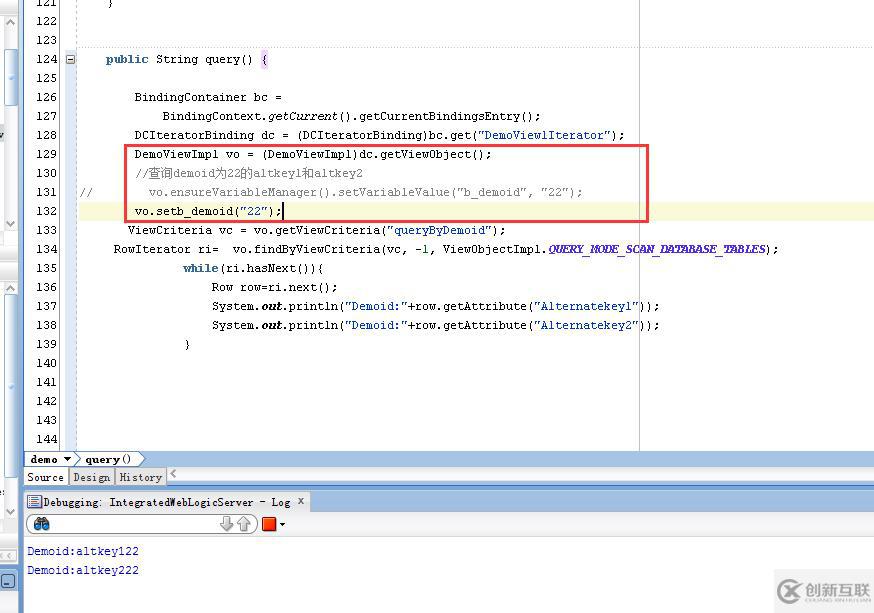The width and height of the screenshot is (874, 613).
Task: Switch to the Source tab
Action: tap(46, 477)
